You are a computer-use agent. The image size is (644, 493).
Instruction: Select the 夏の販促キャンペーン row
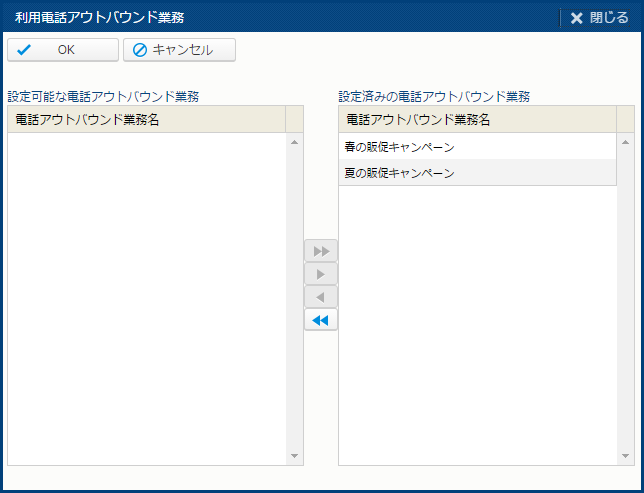(x=476, y=173)
